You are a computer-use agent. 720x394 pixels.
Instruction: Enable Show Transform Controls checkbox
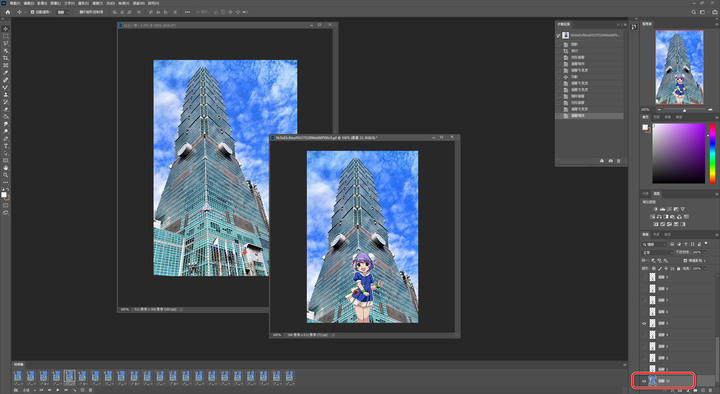76,12
